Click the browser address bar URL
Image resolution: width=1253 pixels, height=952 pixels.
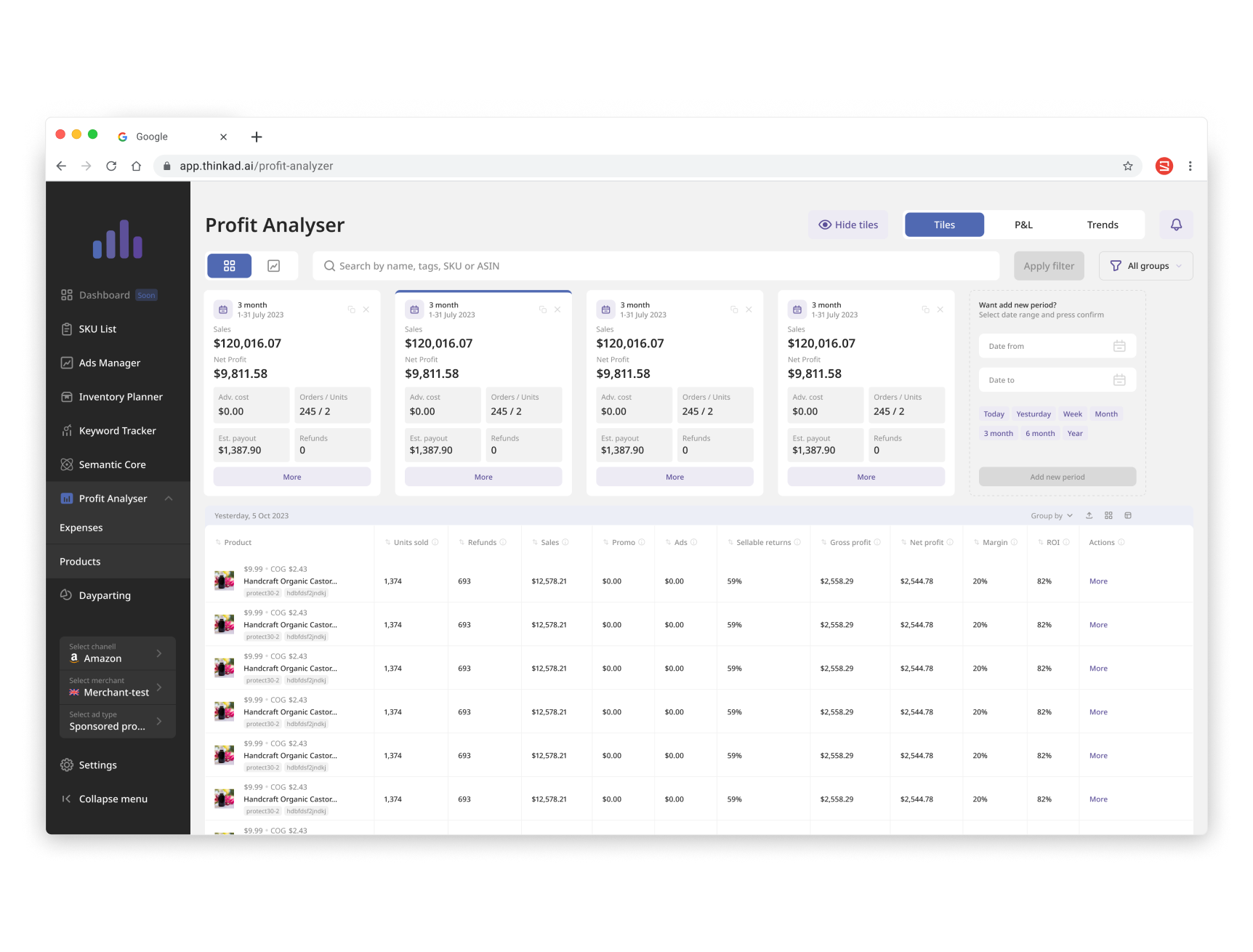(257, 166)
